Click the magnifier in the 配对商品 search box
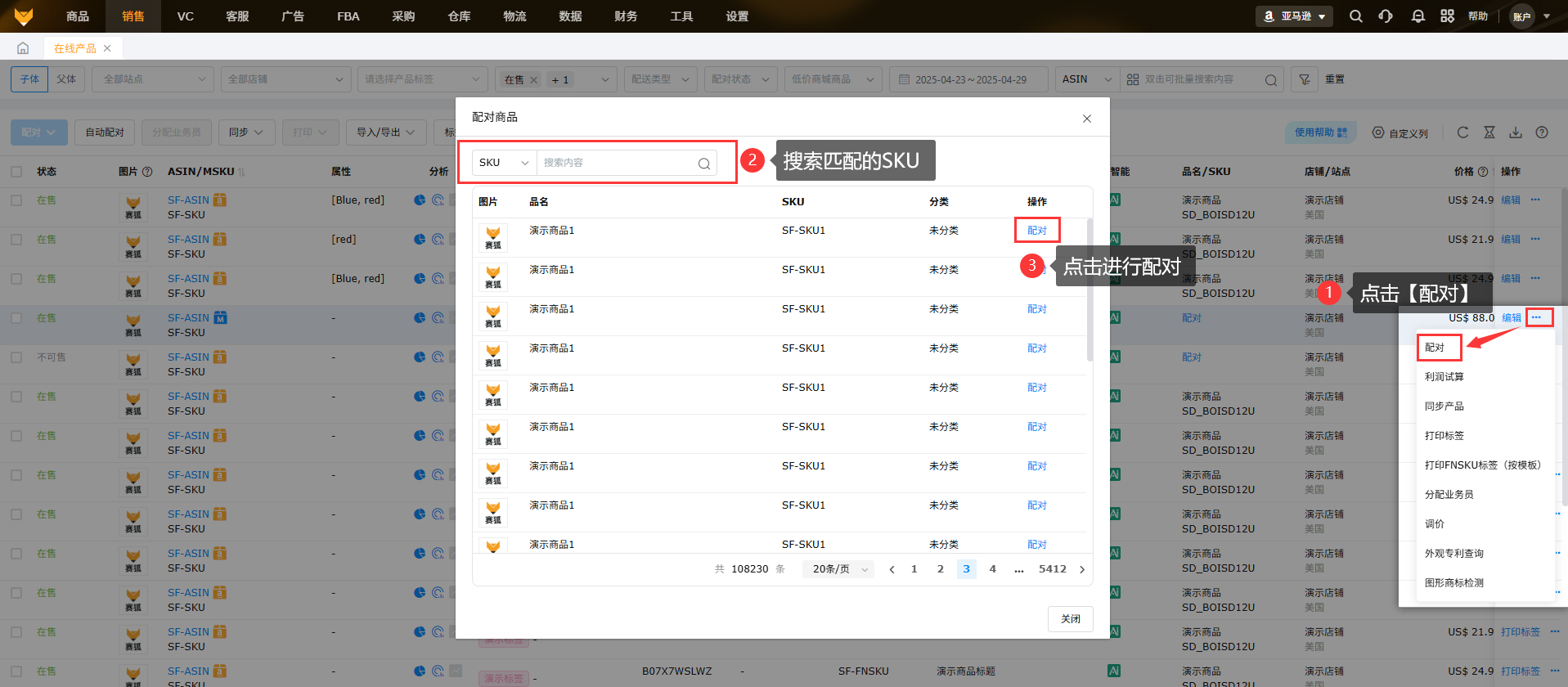Screen dimensions: 1568x687 click(704, 164)
